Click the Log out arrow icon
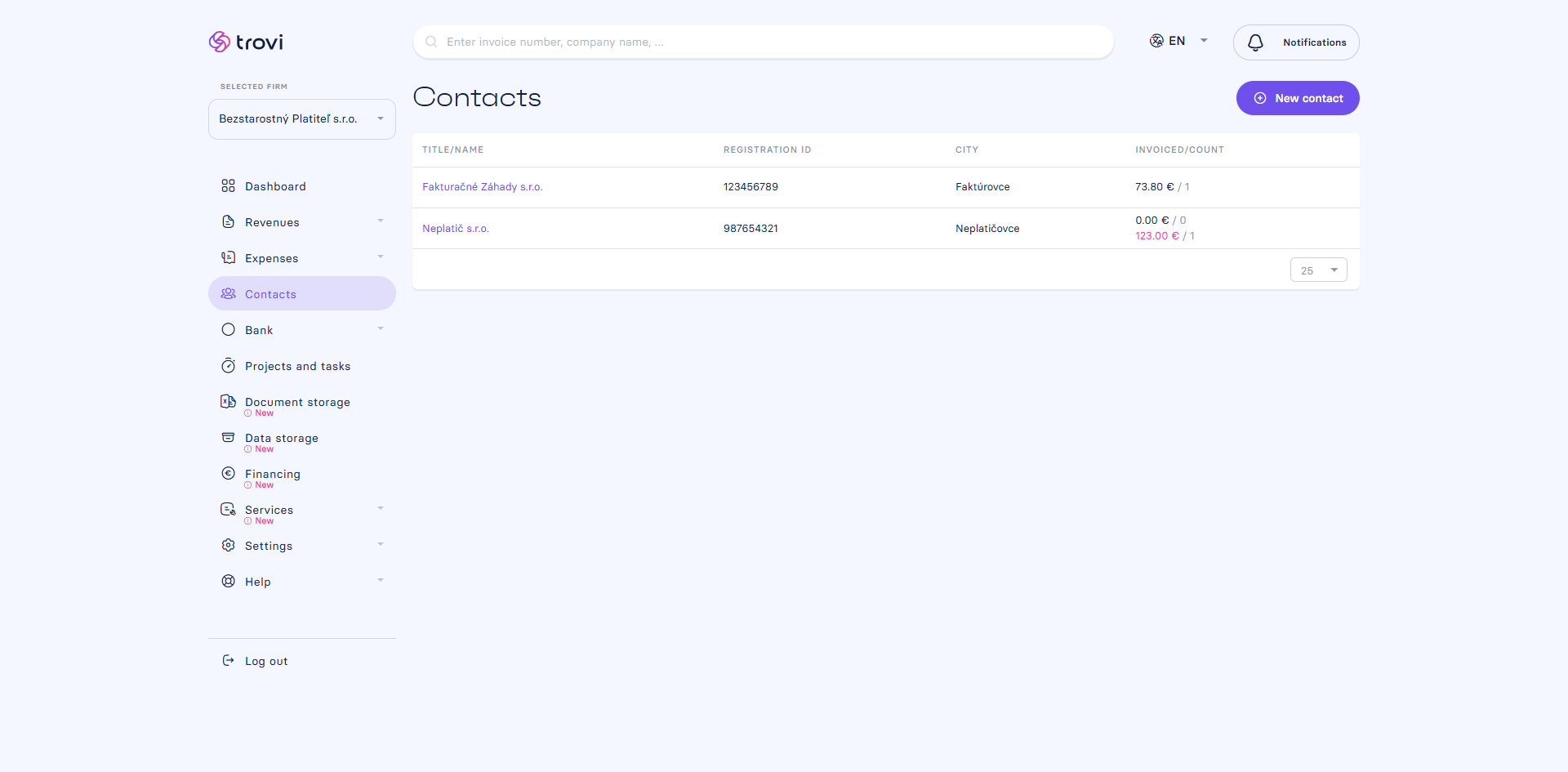Screen dimensions: 1568x772 [x=228, y=660]
